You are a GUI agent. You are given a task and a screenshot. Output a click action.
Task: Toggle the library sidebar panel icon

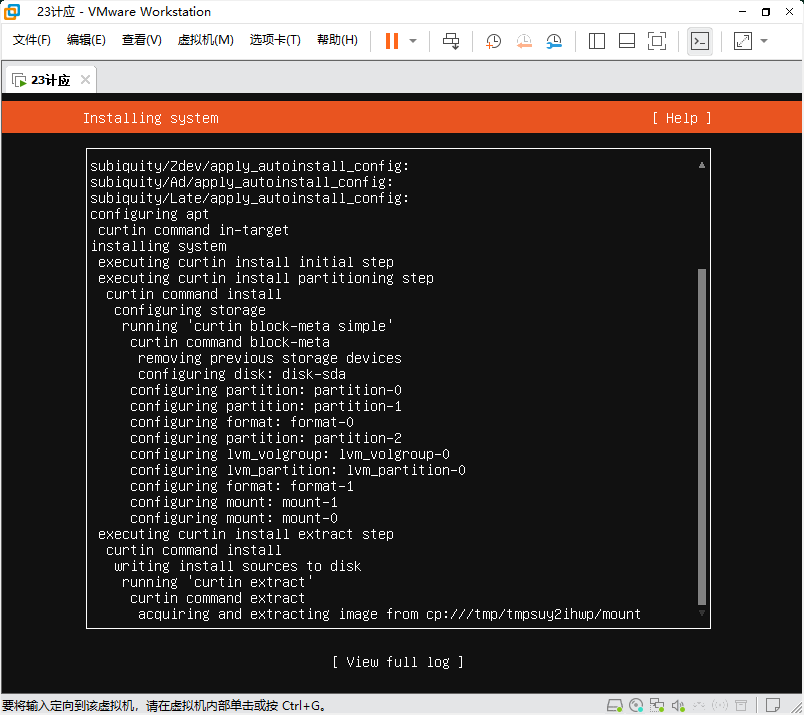(596, 41)
